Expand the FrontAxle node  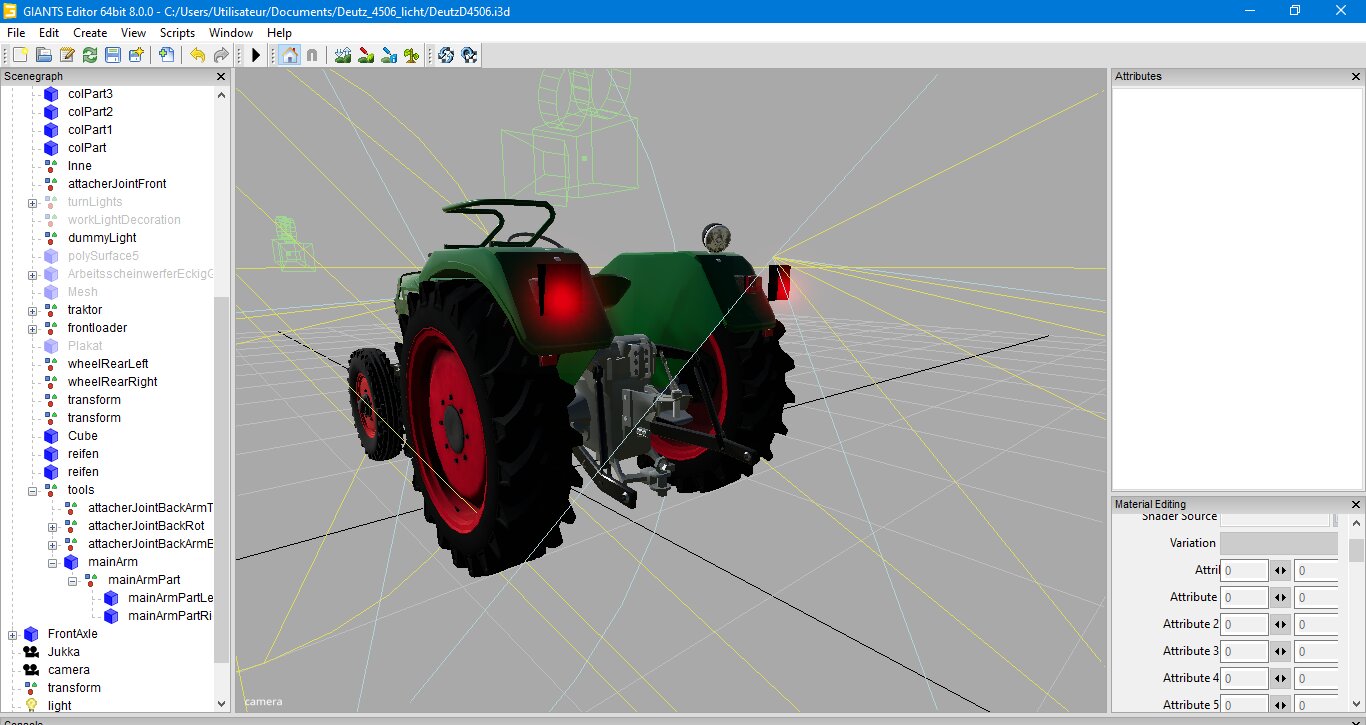pyautogui.click(x=12, y=634)
